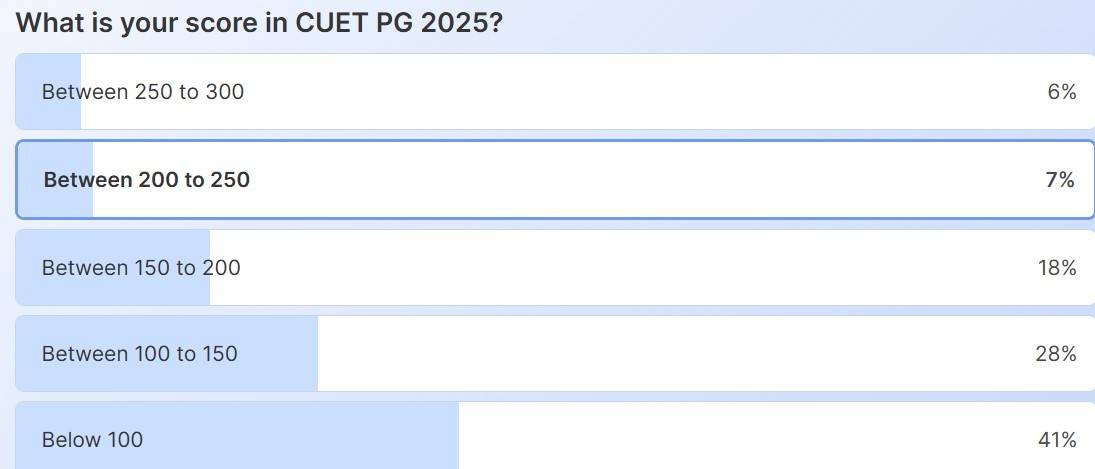
Task: Click the 6% result percentage
Action: pos(1061,92)
